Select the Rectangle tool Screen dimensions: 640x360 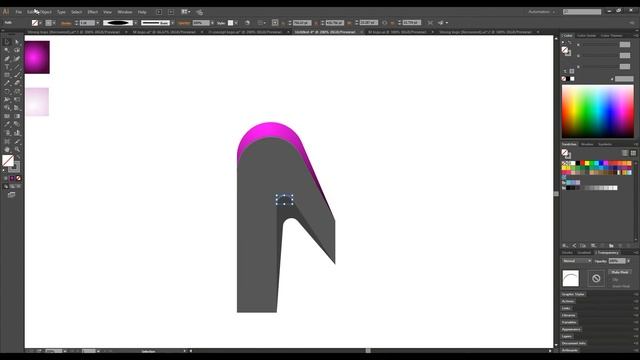[7, 75]
